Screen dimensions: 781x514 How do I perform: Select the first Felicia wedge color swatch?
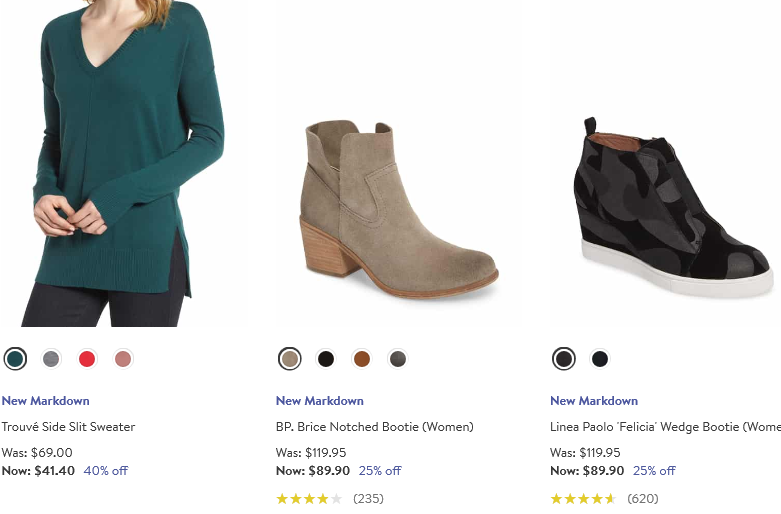[x=564, y=359]
